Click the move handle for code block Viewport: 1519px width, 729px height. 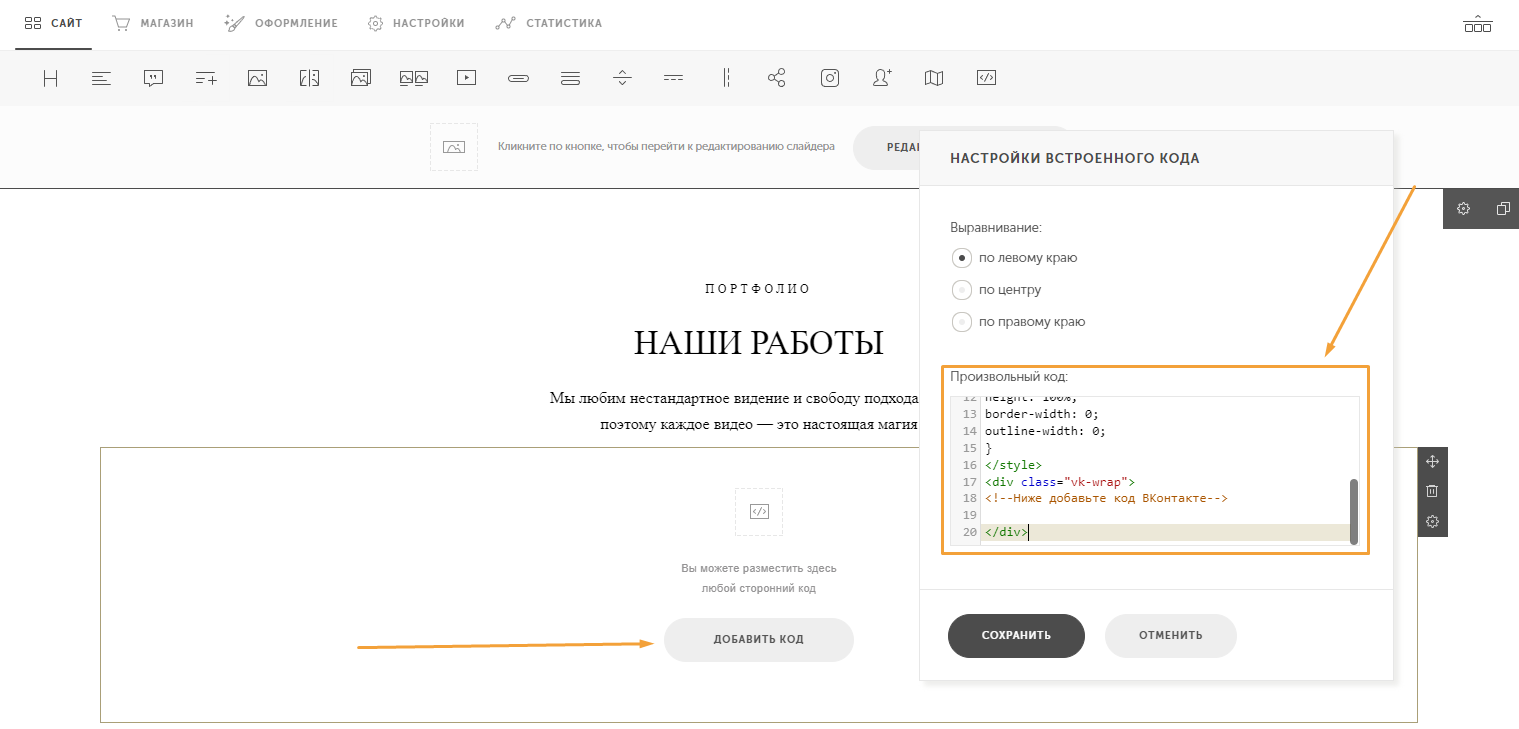[1432, 461]
